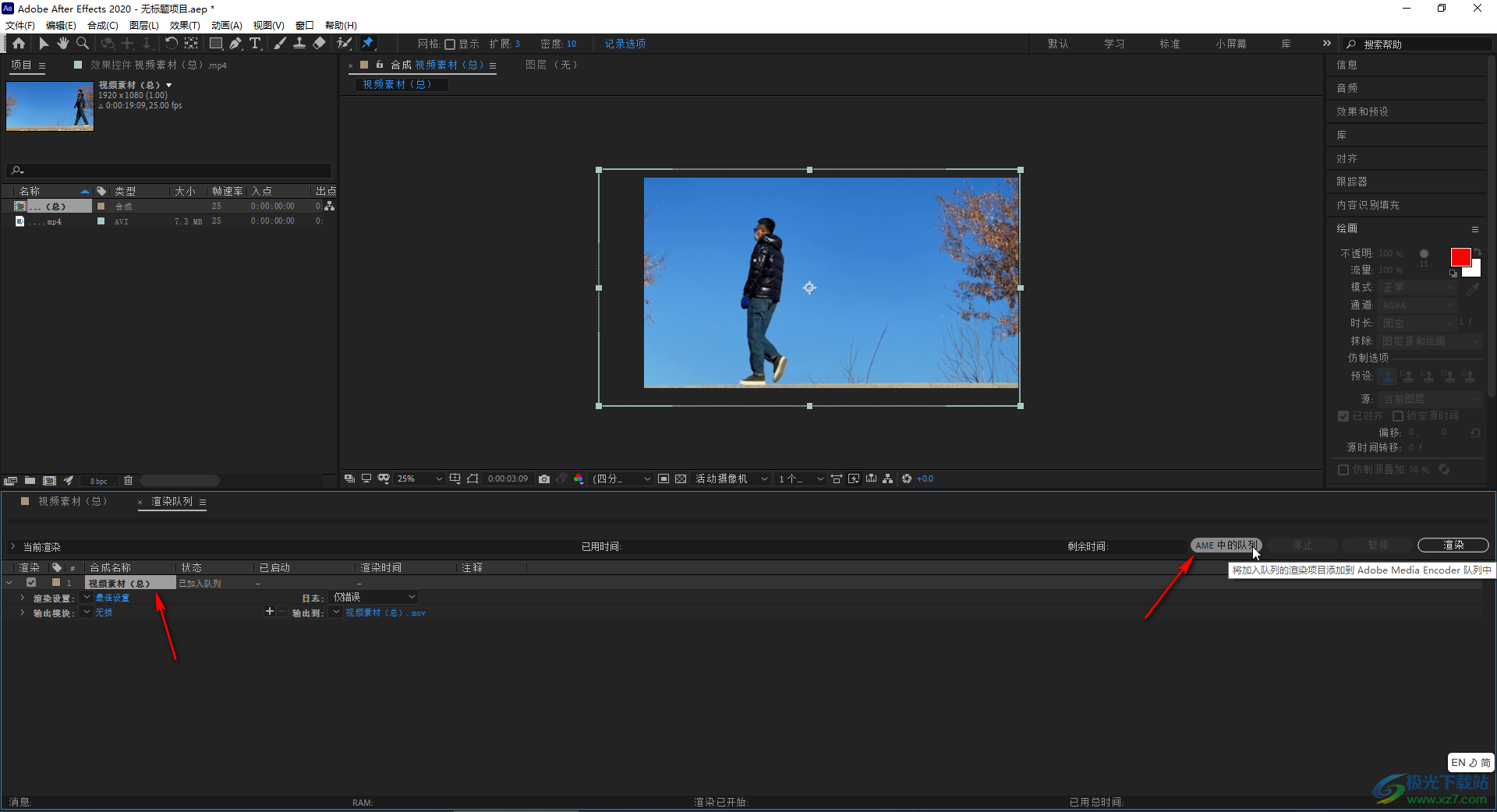Screen dimensions: 1497x812
Task: Take snapshot with camera icon
Action: [x=544, y=478]
